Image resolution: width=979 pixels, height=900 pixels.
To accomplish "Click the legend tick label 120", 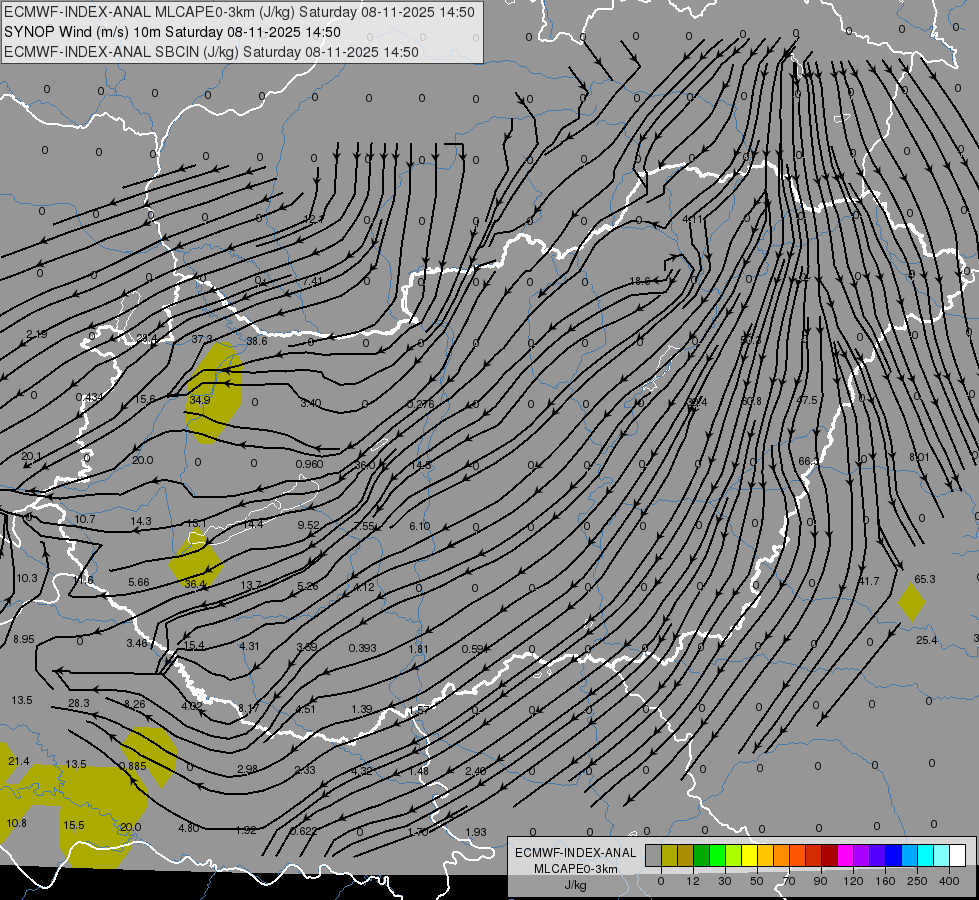I will (x=853, y=881).
